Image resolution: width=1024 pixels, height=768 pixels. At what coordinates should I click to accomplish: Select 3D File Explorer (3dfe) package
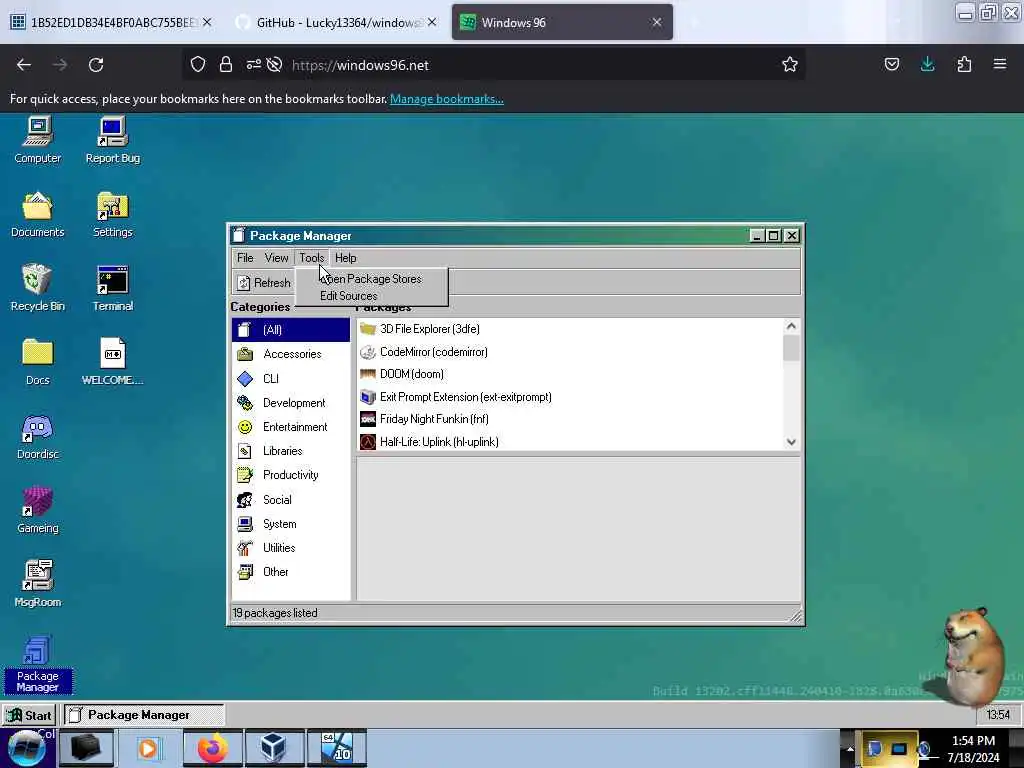click(569, 329)
